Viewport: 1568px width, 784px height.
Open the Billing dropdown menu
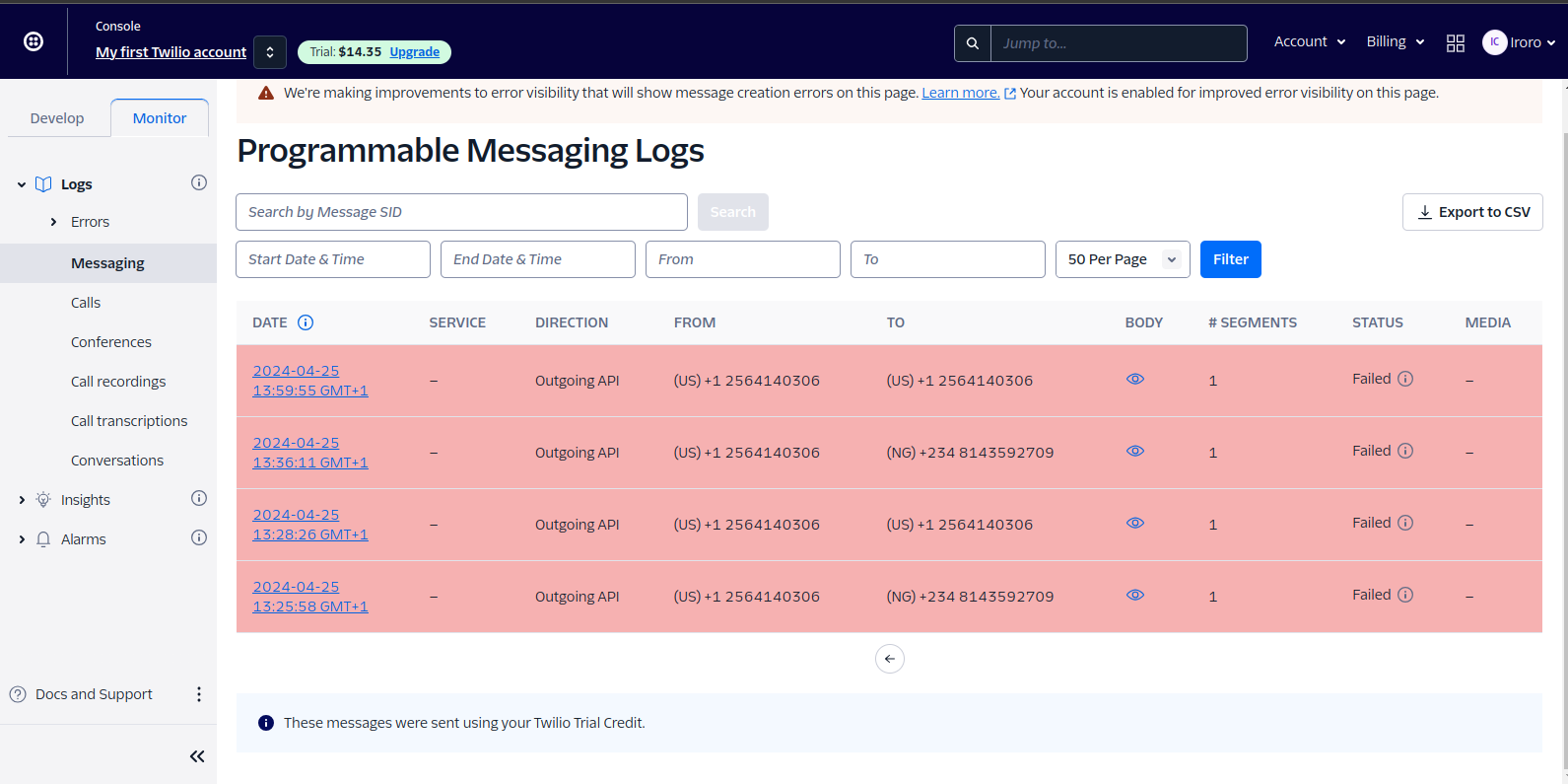pyautogui.click(x=1396, y=41)
